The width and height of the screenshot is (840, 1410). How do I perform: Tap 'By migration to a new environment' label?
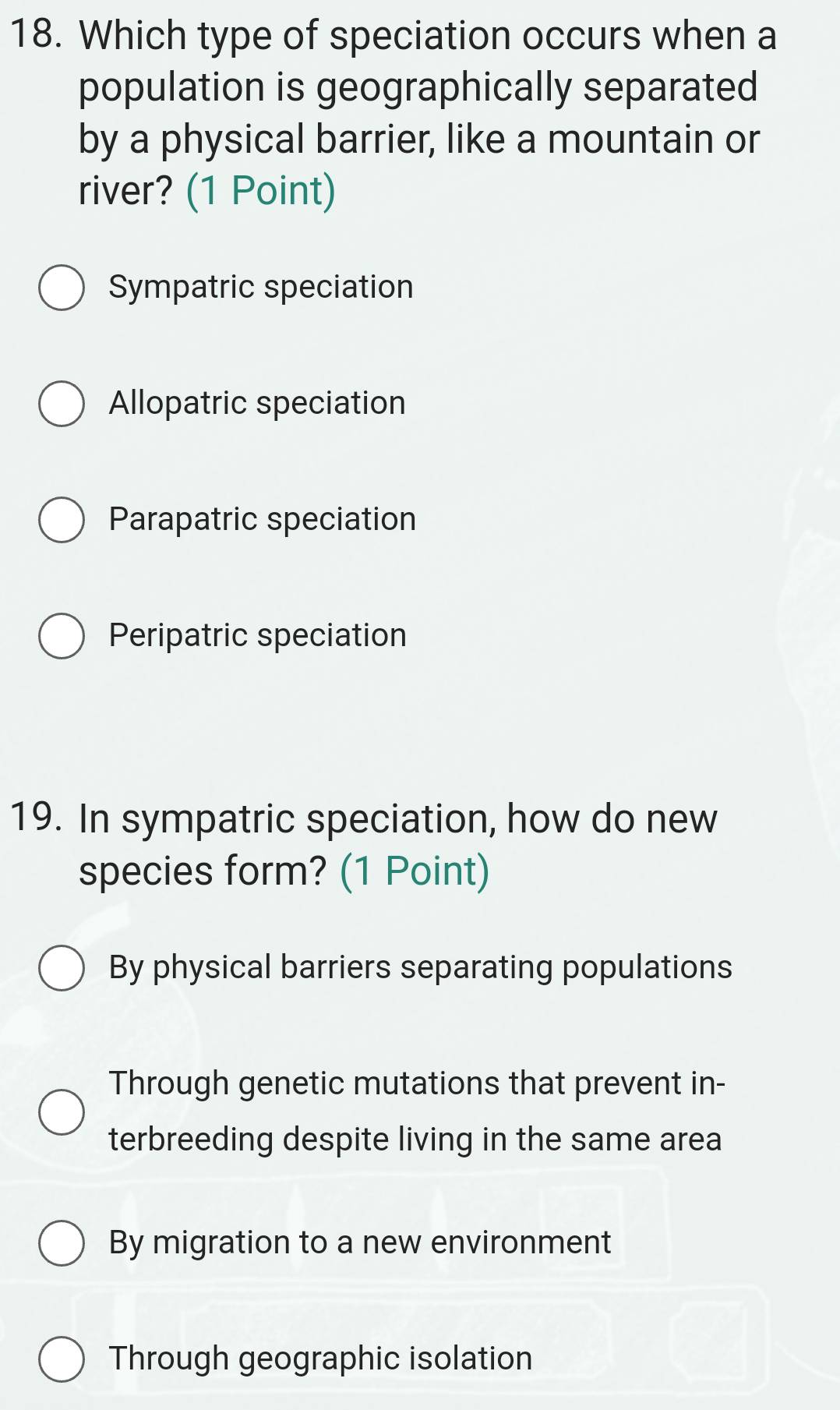click(360, 1243)
